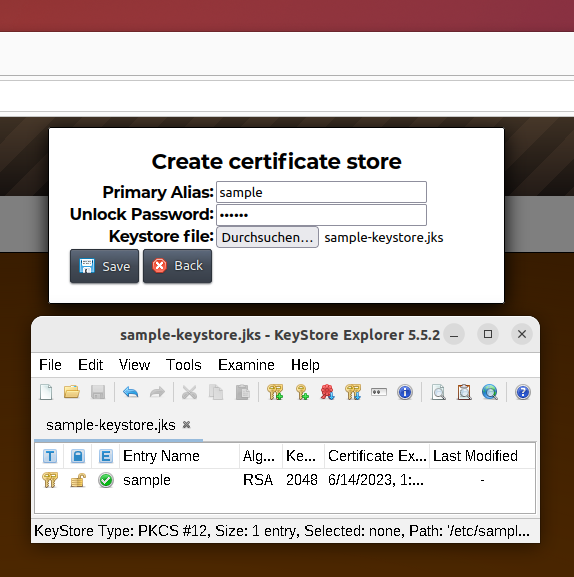Open Help with the question mark icon

click(x=522, y=392)
